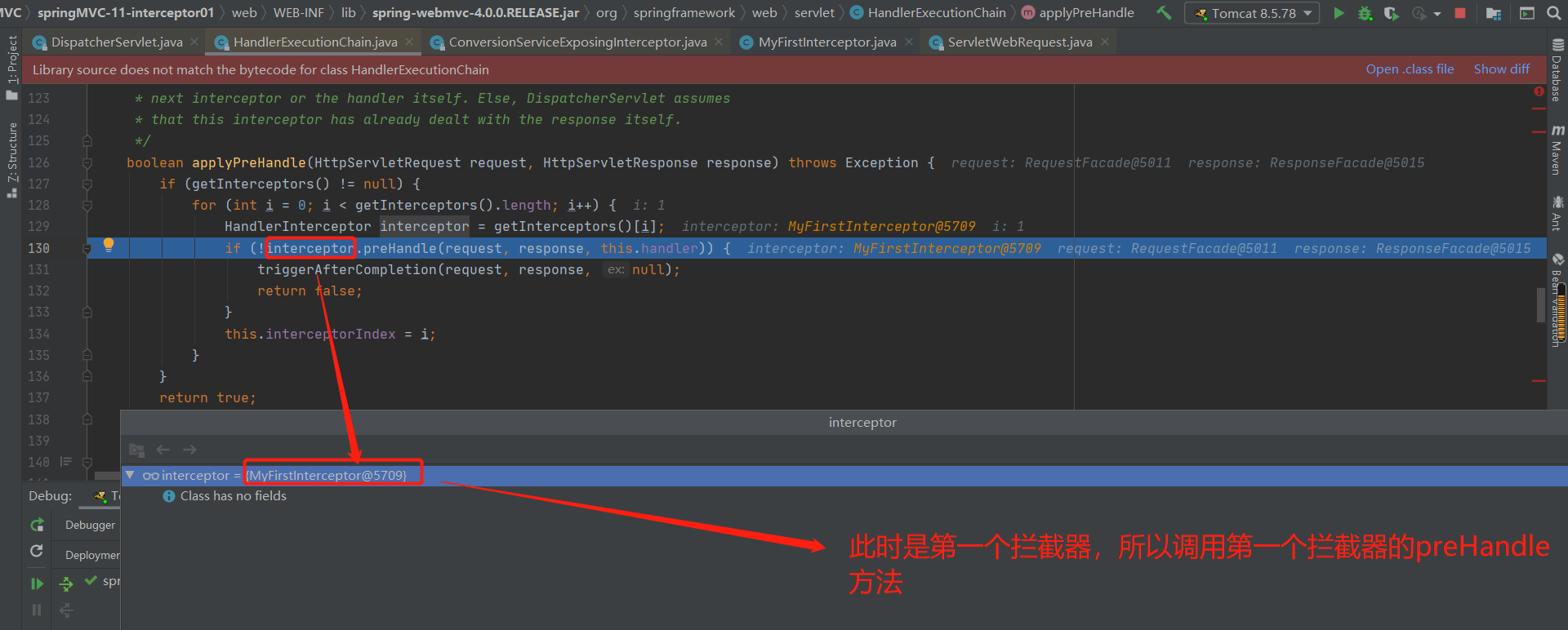Click the green Run button in the toolbar

point(1339,13)
